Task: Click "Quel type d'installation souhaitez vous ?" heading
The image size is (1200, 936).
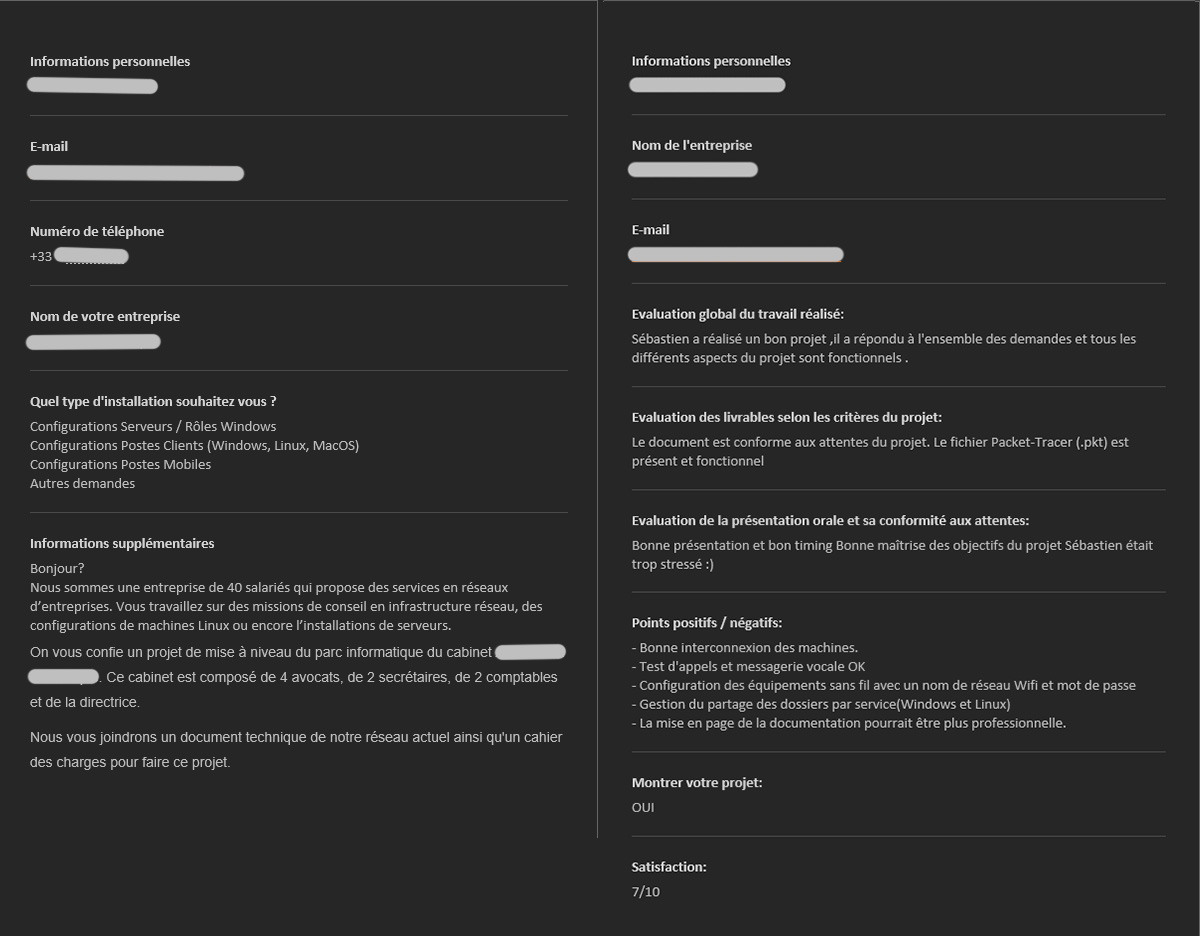Action: [x=153, y=401]
